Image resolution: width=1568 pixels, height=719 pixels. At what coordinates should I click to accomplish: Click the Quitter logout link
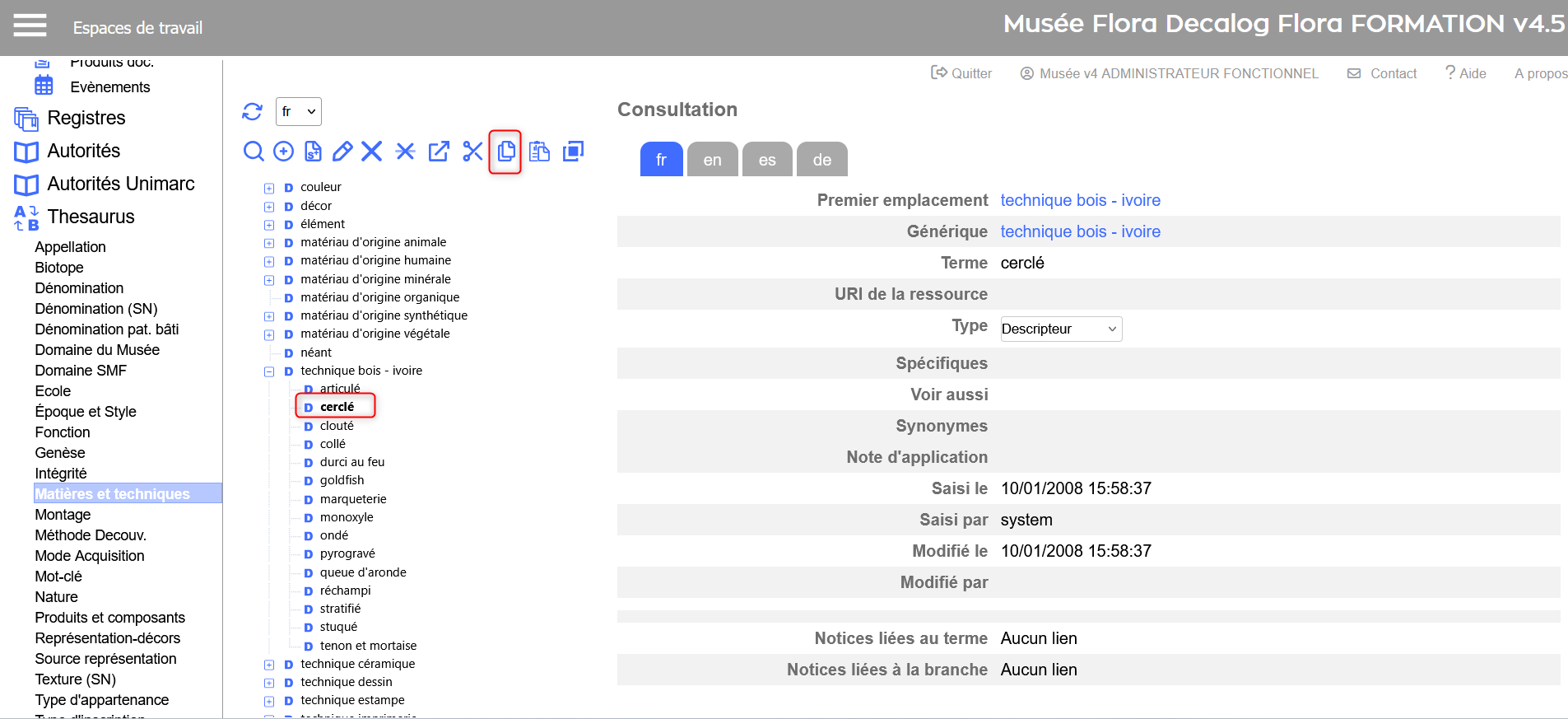(961, 73)
